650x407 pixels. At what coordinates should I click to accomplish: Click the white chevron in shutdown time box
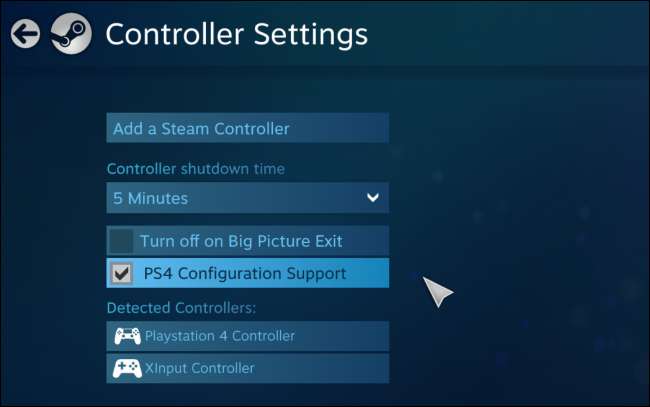click(x=373, y=198)
